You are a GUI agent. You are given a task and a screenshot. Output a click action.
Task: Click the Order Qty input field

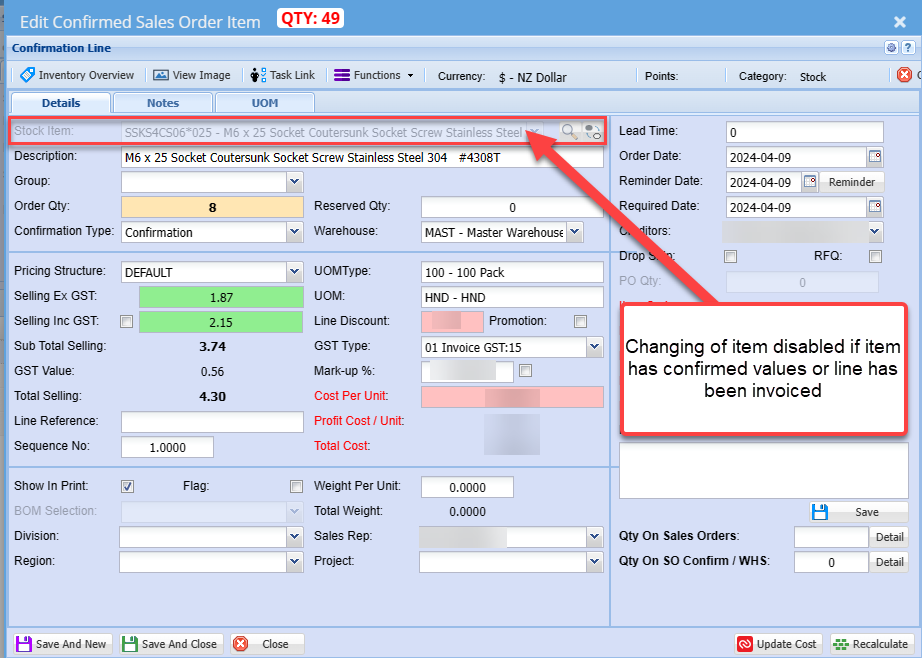click(212, 207)
